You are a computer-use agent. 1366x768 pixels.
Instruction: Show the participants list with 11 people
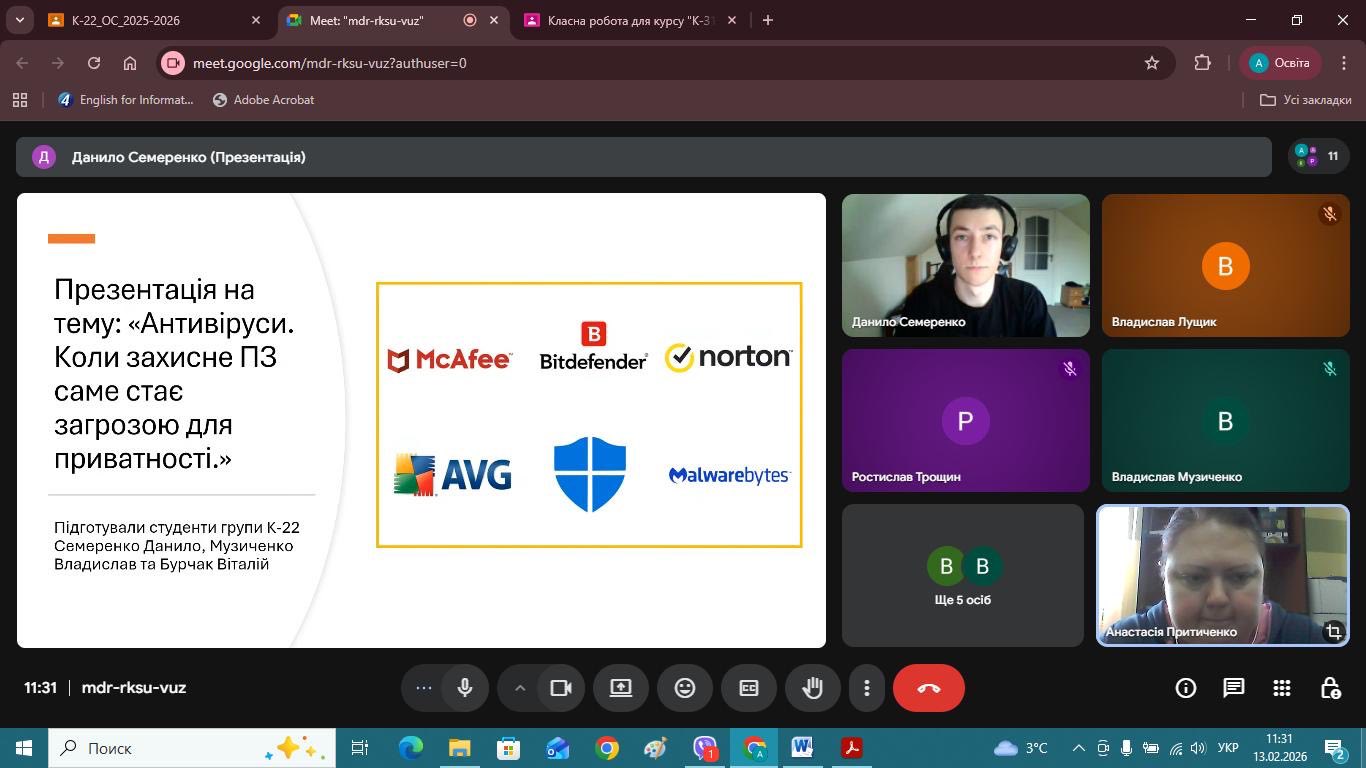1319,156
